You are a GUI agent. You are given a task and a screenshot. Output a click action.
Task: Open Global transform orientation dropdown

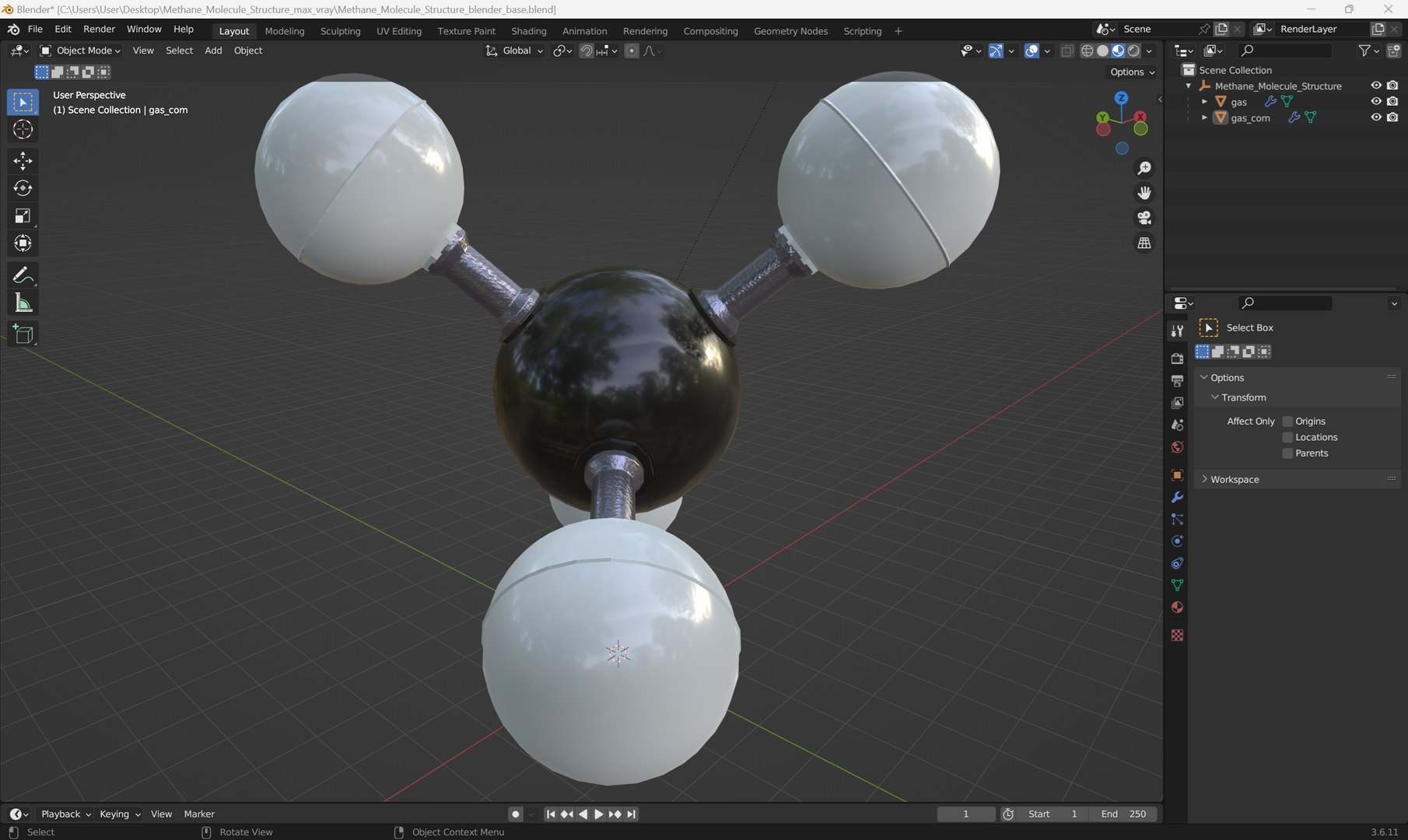(514, 51)
